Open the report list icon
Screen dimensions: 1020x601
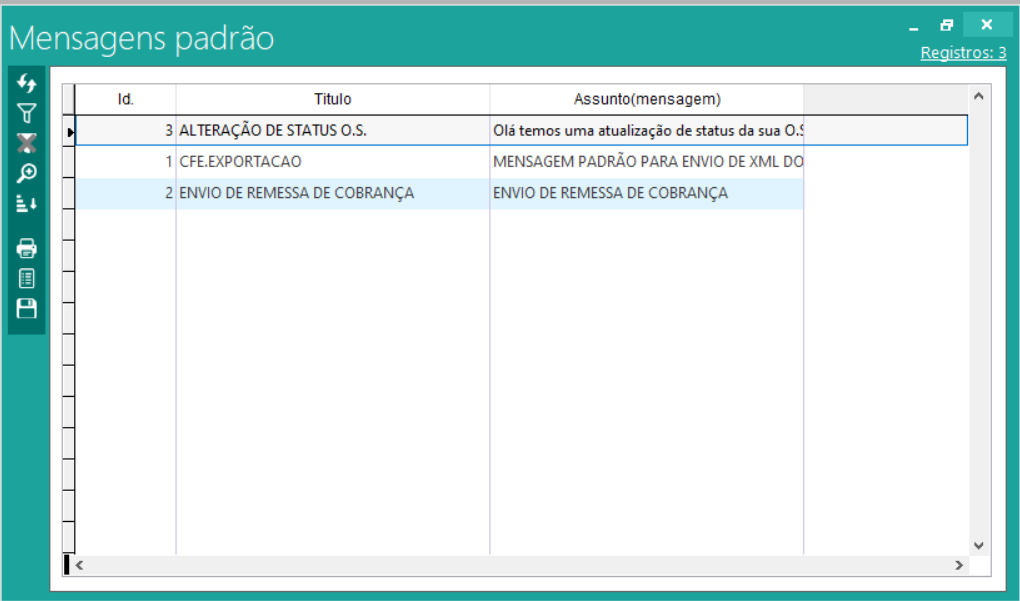click(27, 278)
